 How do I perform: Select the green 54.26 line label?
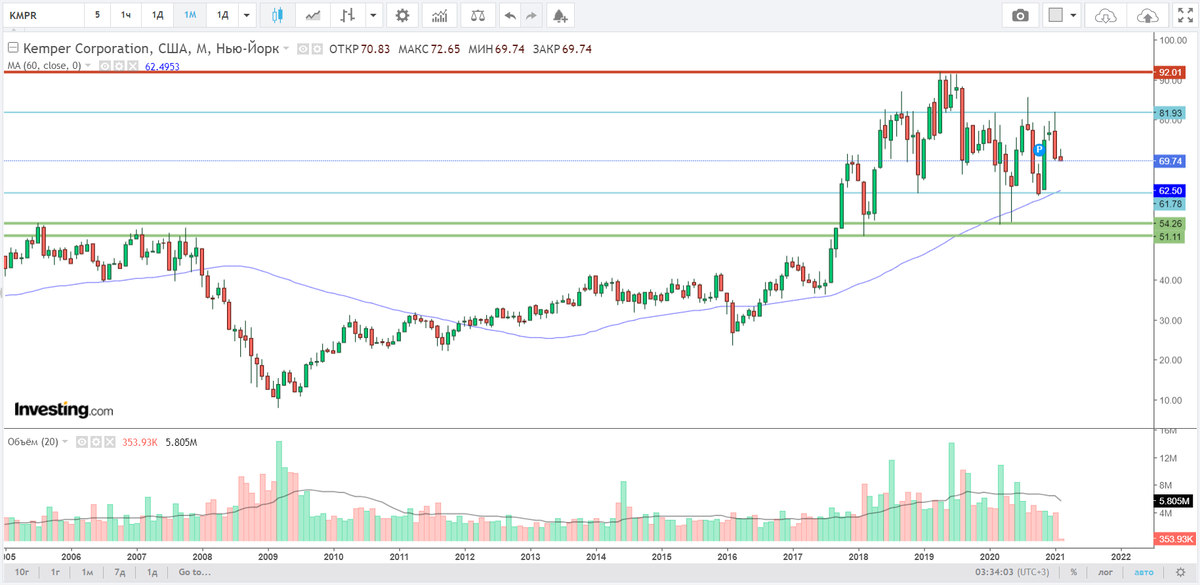tap(1170, 224)
